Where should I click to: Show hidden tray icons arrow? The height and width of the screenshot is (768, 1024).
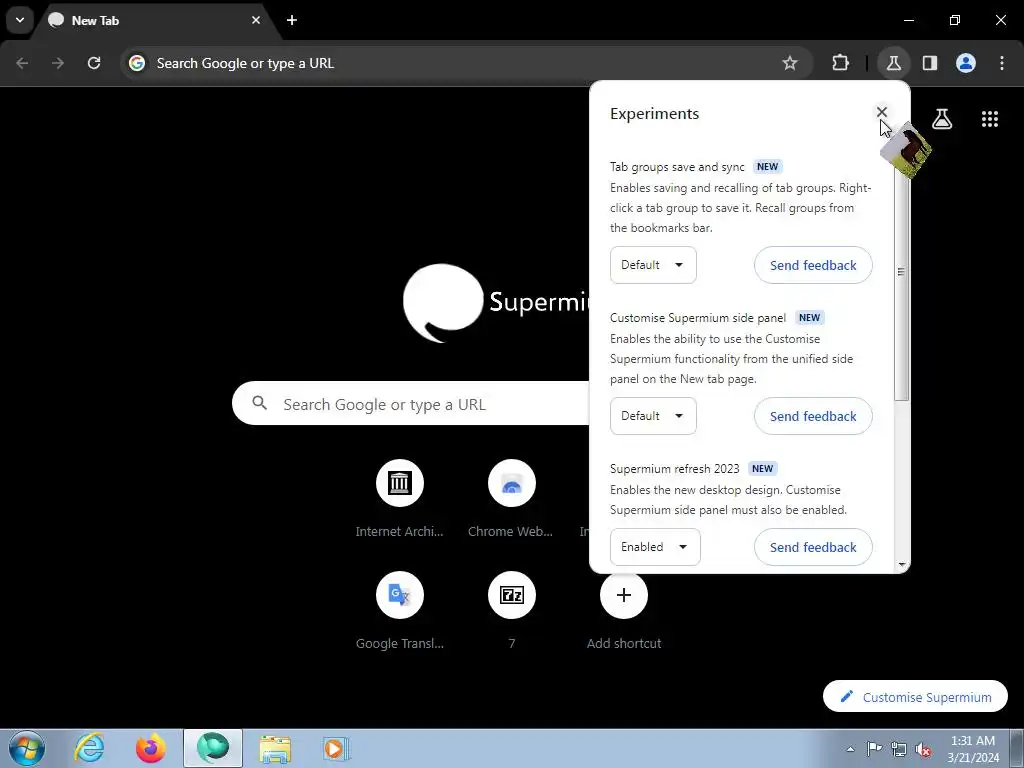[850, 749]
